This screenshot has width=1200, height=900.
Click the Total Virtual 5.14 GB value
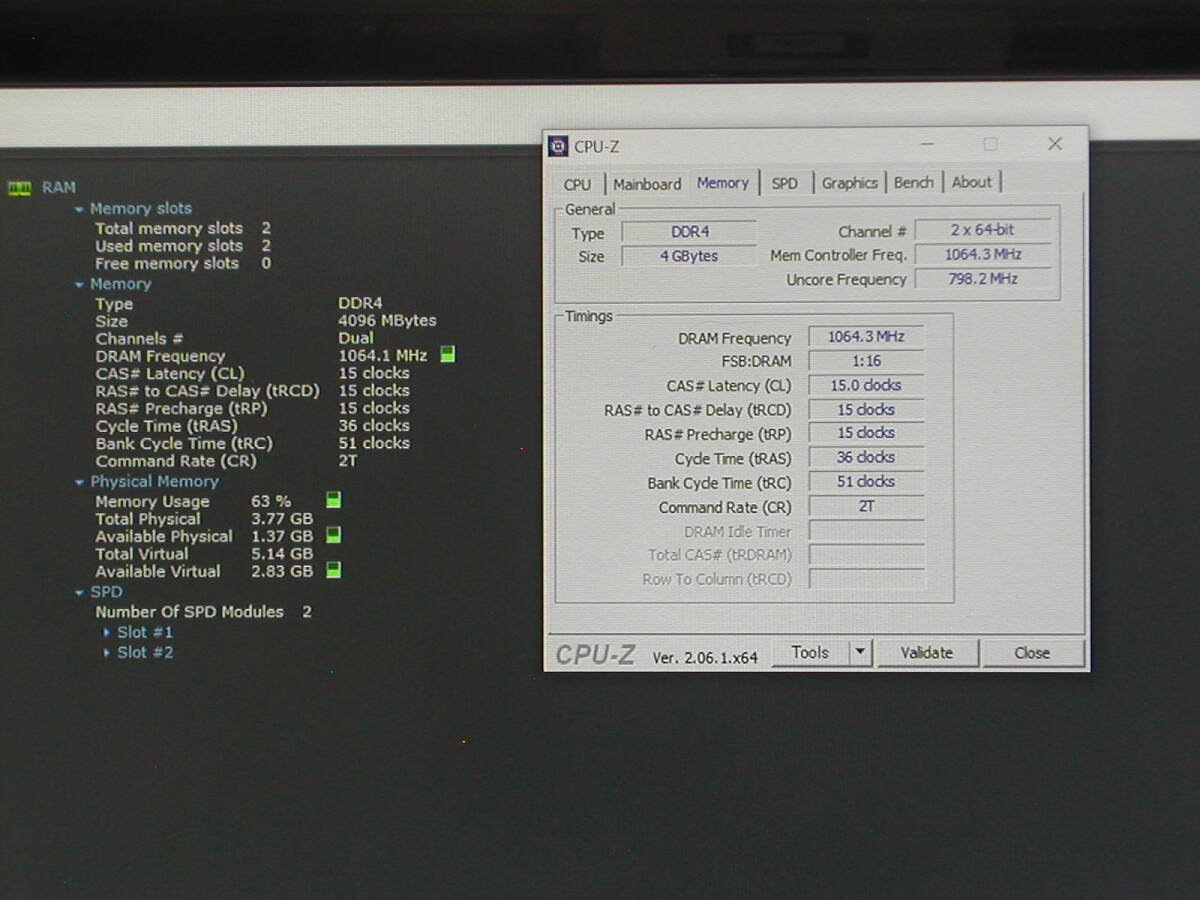click(x=282, y=553)
